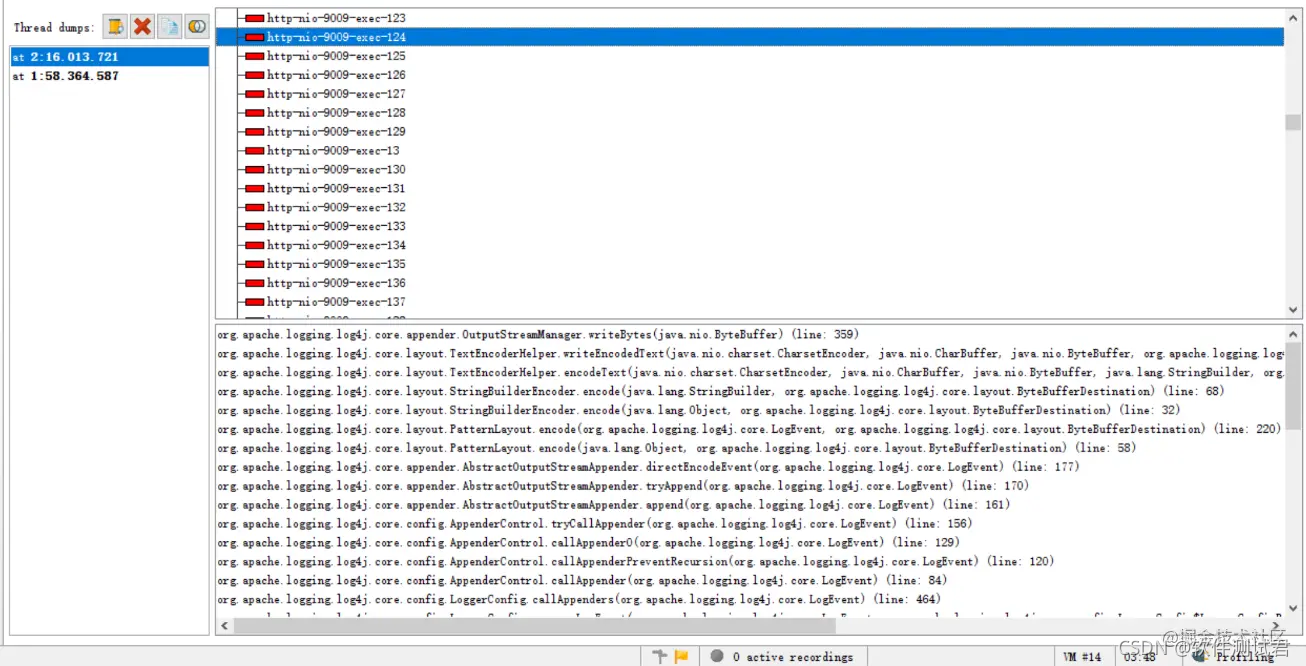Click the tryAppend stack frame line 170
This screenshot has width=1306, height=666.
623,487
